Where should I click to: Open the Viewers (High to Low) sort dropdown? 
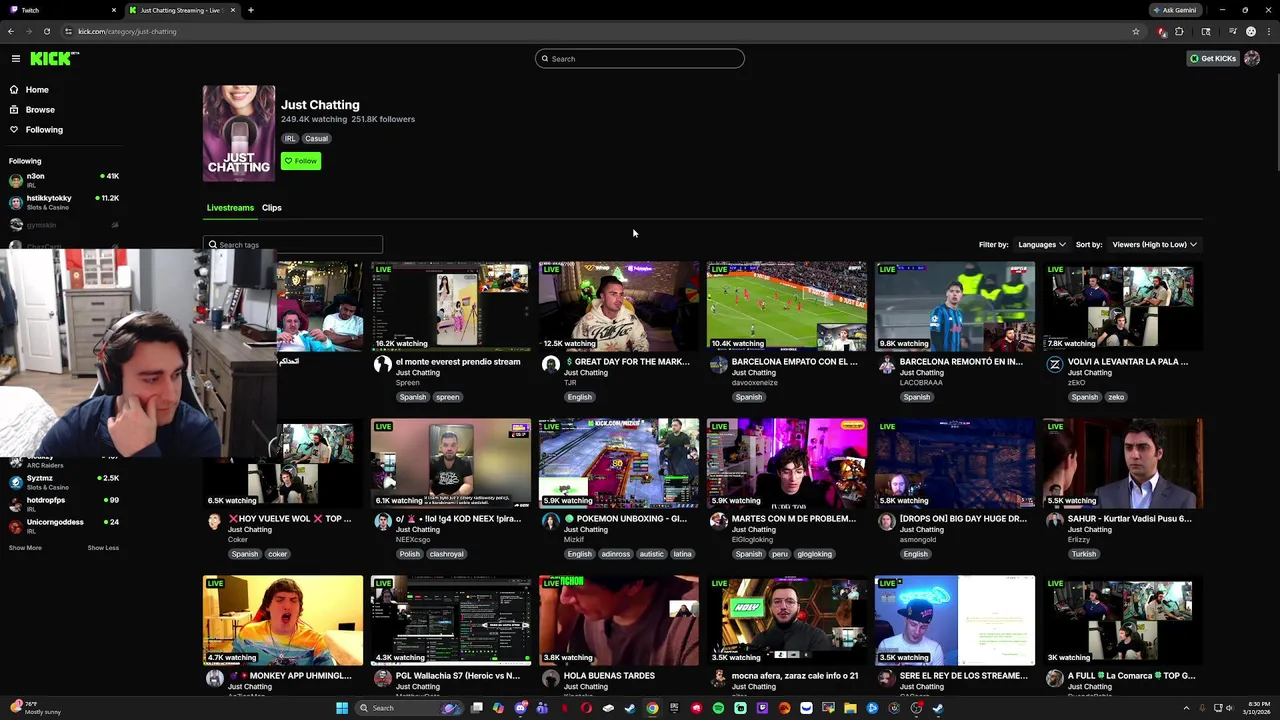(x=1154, y=245)
